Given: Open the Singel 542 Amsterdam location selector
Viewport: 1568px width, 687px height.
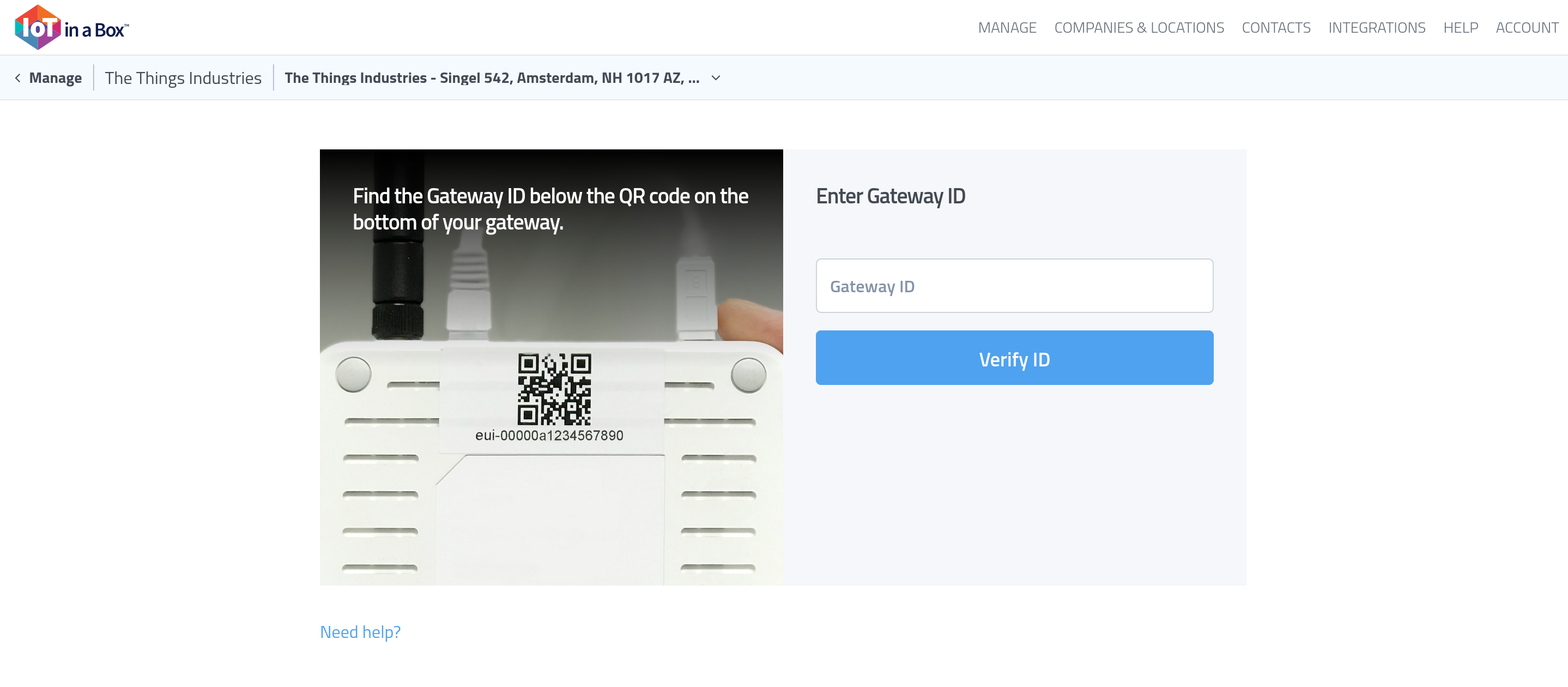Looking at the screenshot, I should 492,78.
